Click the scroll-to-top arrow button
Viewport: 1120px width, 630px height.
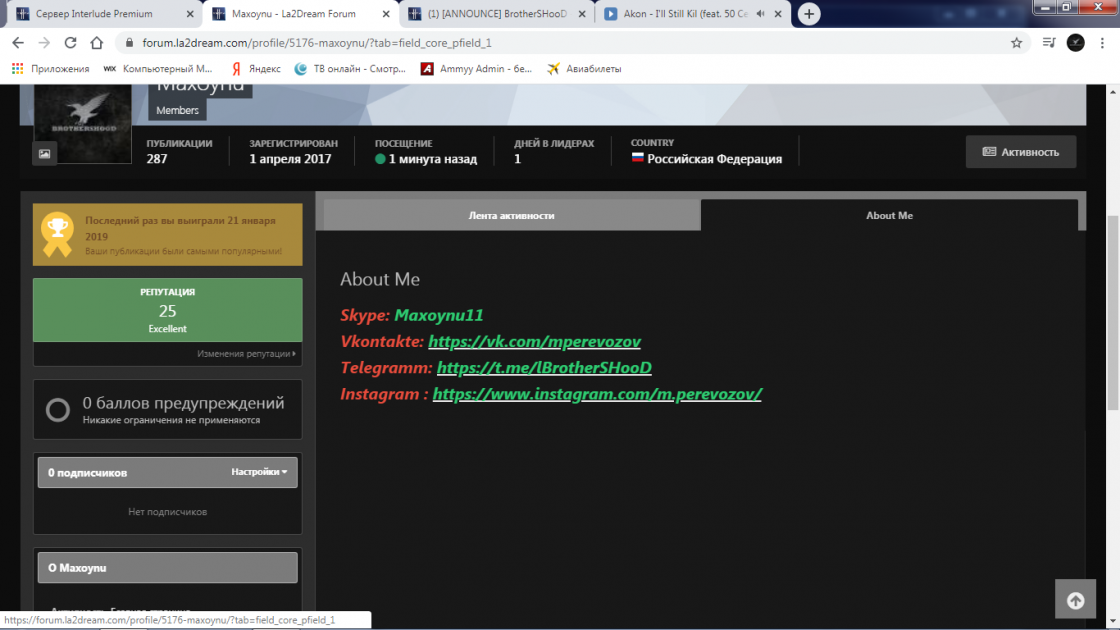1075,600
